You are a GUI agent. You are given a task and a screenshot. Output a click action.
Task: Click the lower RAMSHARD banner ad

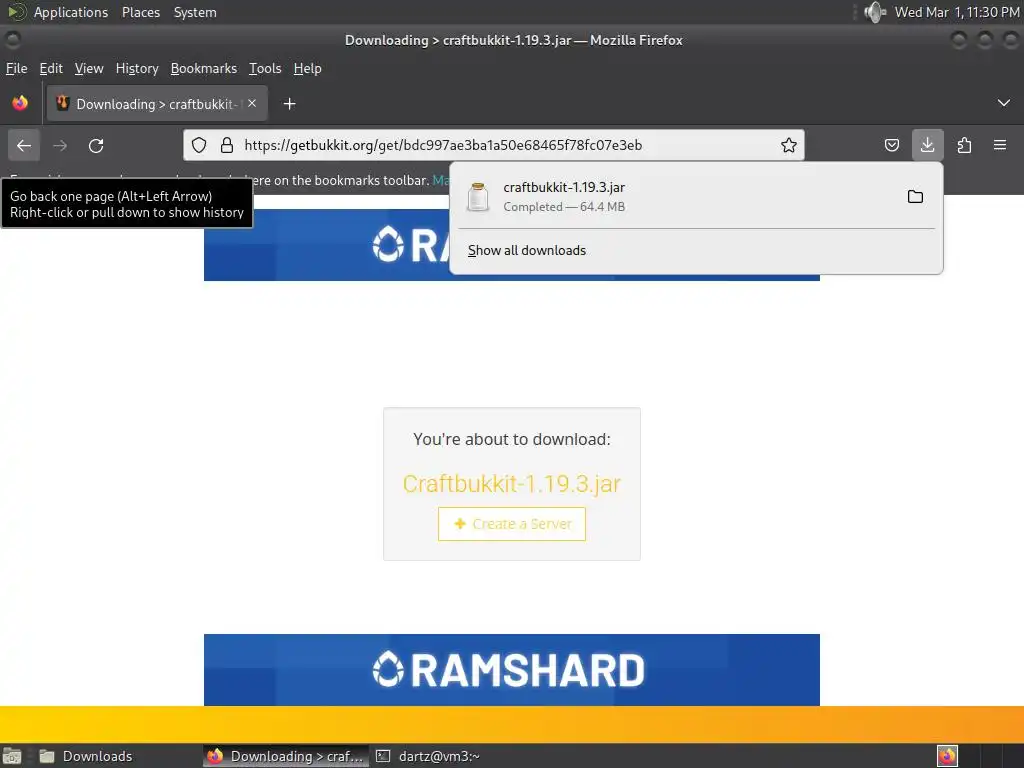pyautogui.click(x=511, y=670)
